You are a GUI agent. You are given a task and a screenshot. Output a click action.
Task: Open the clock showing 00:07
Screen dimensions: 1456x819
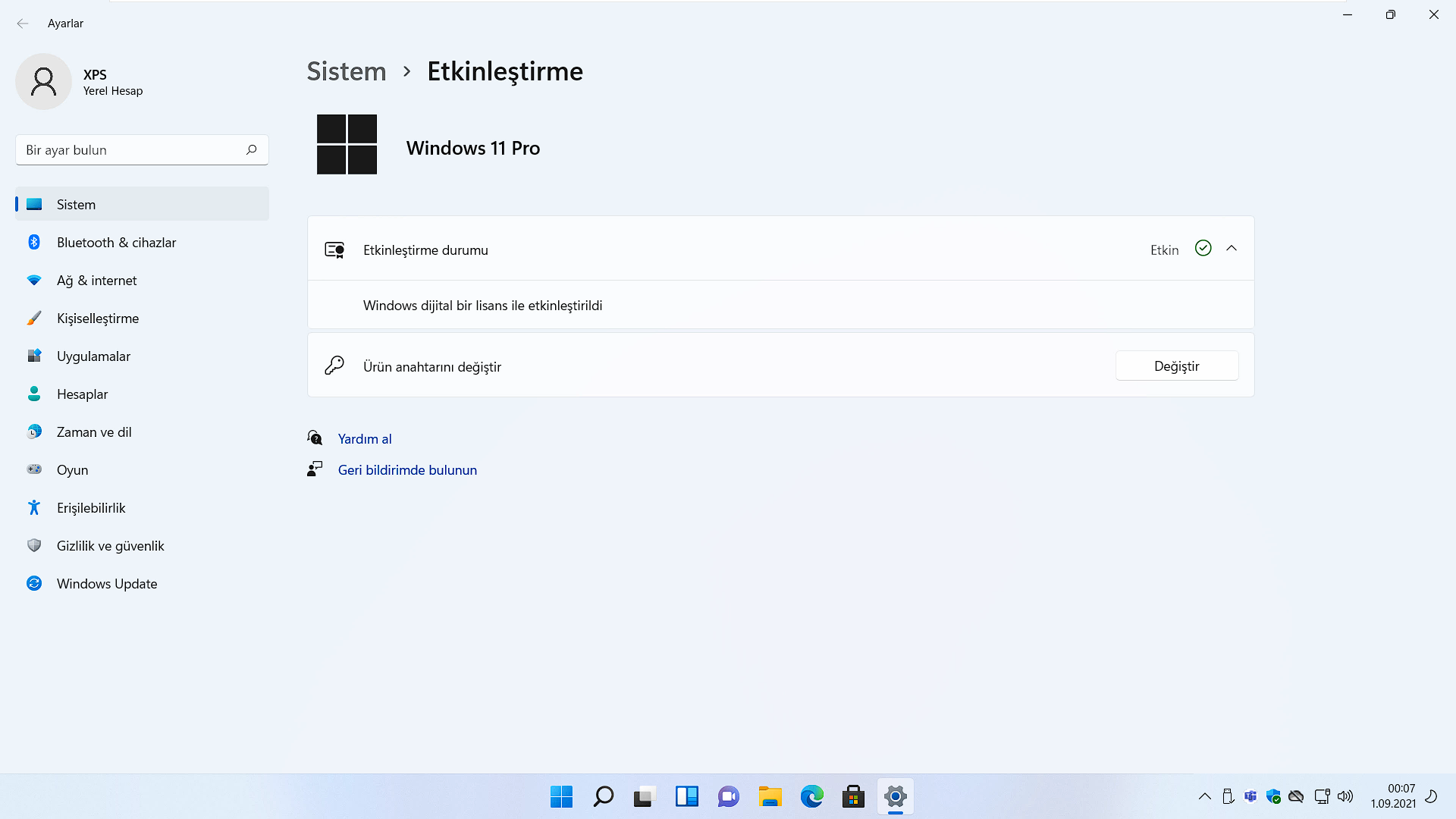coord(1393,796)
